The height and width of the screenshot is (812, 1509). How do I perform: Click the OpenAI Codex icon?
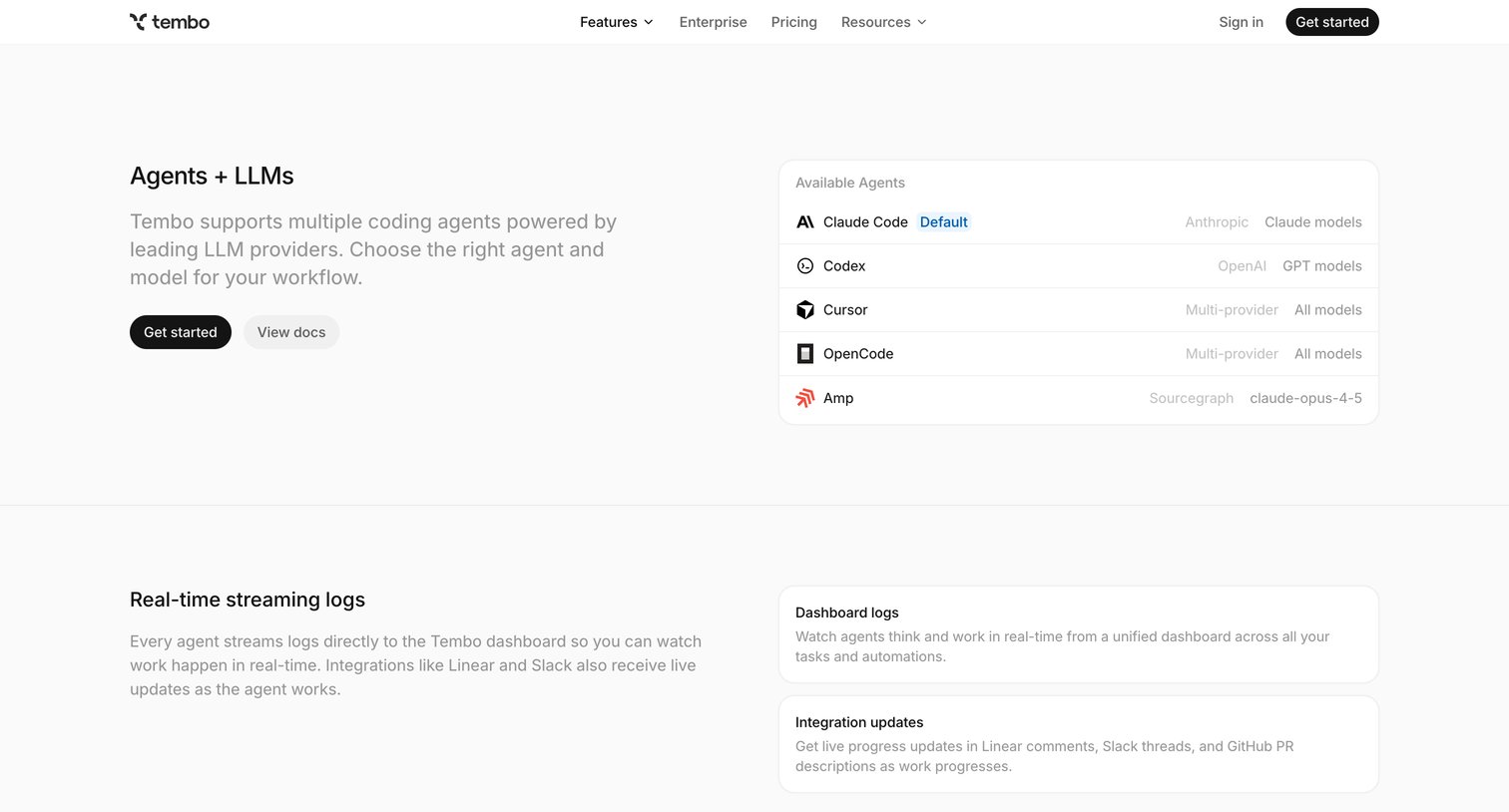click(805, 266)
